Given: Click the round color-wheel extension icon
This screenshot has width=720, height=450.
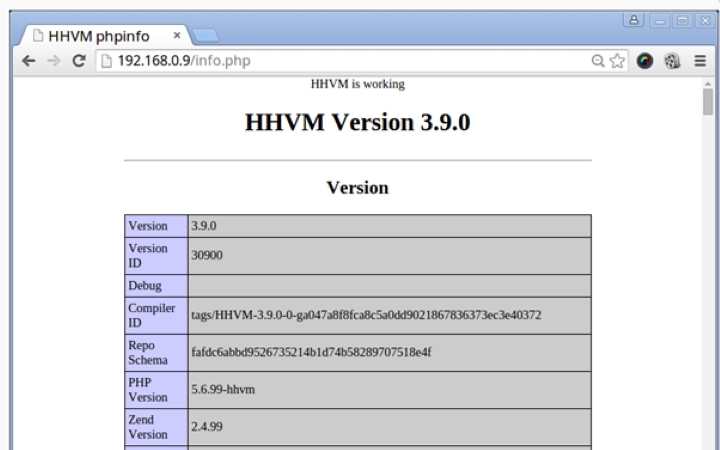Looking at the screenshot, I should coord(645,61).
